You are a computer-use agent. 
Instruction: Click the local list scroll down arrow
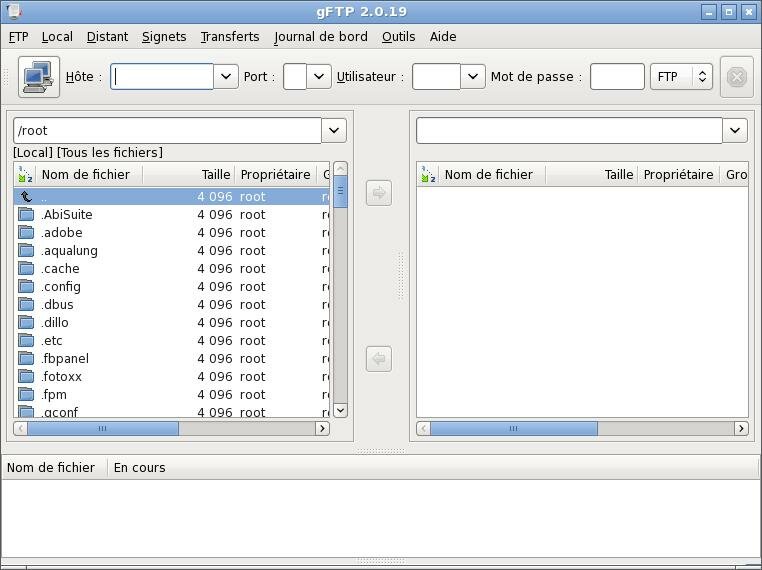point(340,411)
